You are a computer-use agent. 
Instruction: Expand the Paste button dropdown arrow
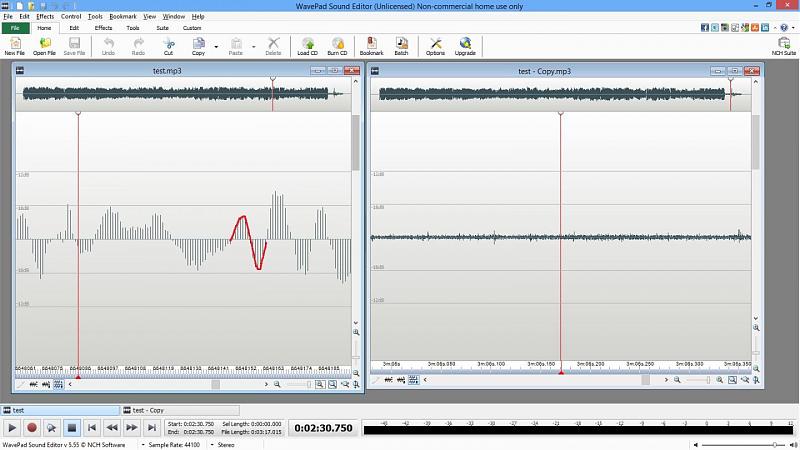254,46
